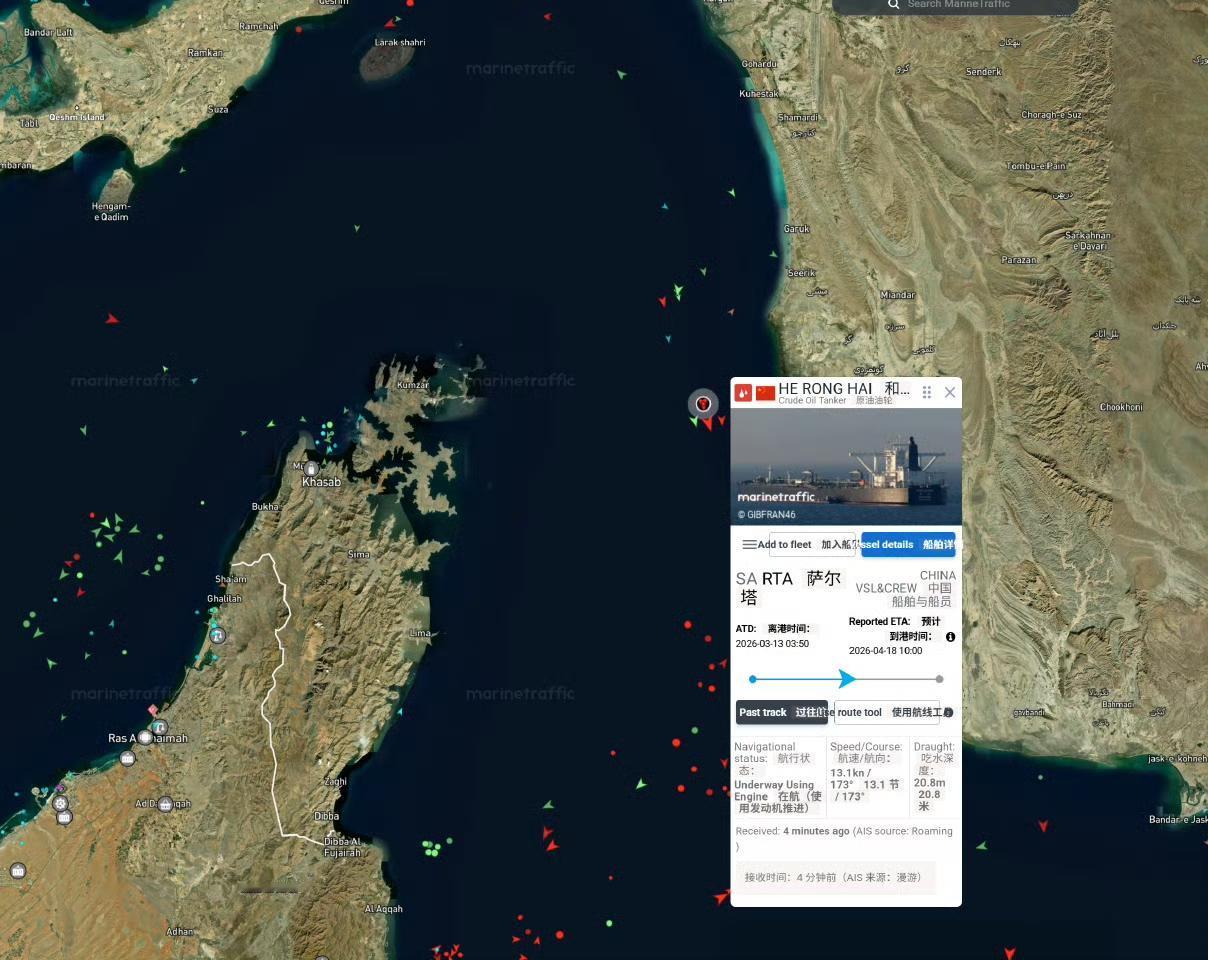Click the Bukha map label

point(265,507)
